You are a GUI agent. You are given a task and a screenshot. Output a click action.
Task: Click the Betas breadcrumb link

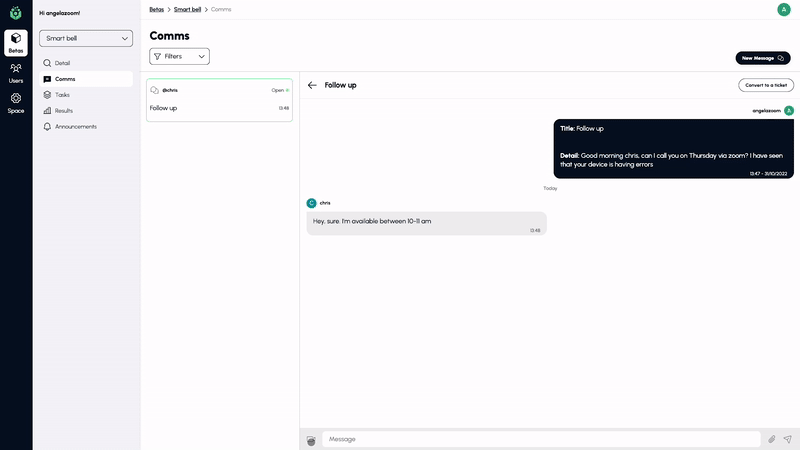click(157, 9)
